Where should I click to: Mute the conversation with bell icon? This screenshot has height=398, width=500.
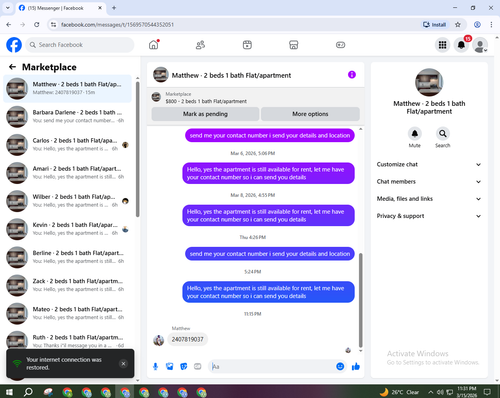tap(415, 134)
